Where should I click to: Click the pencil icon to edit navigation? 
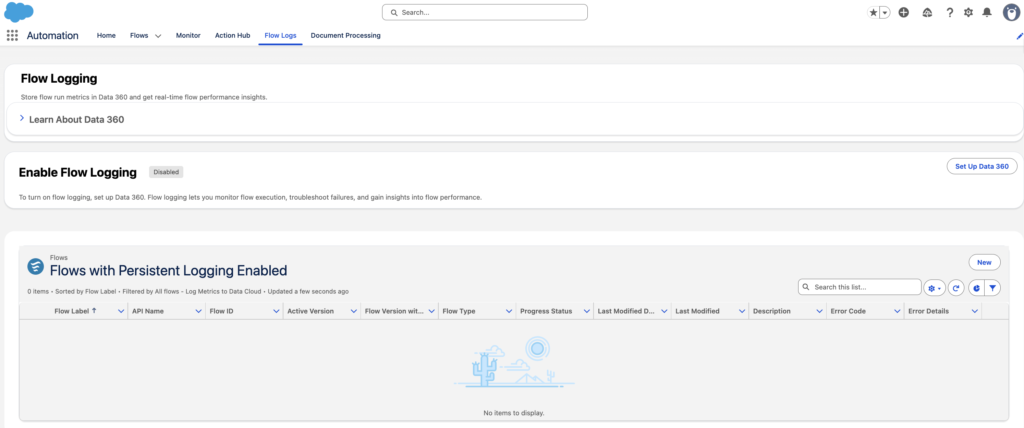[1019, 36]
